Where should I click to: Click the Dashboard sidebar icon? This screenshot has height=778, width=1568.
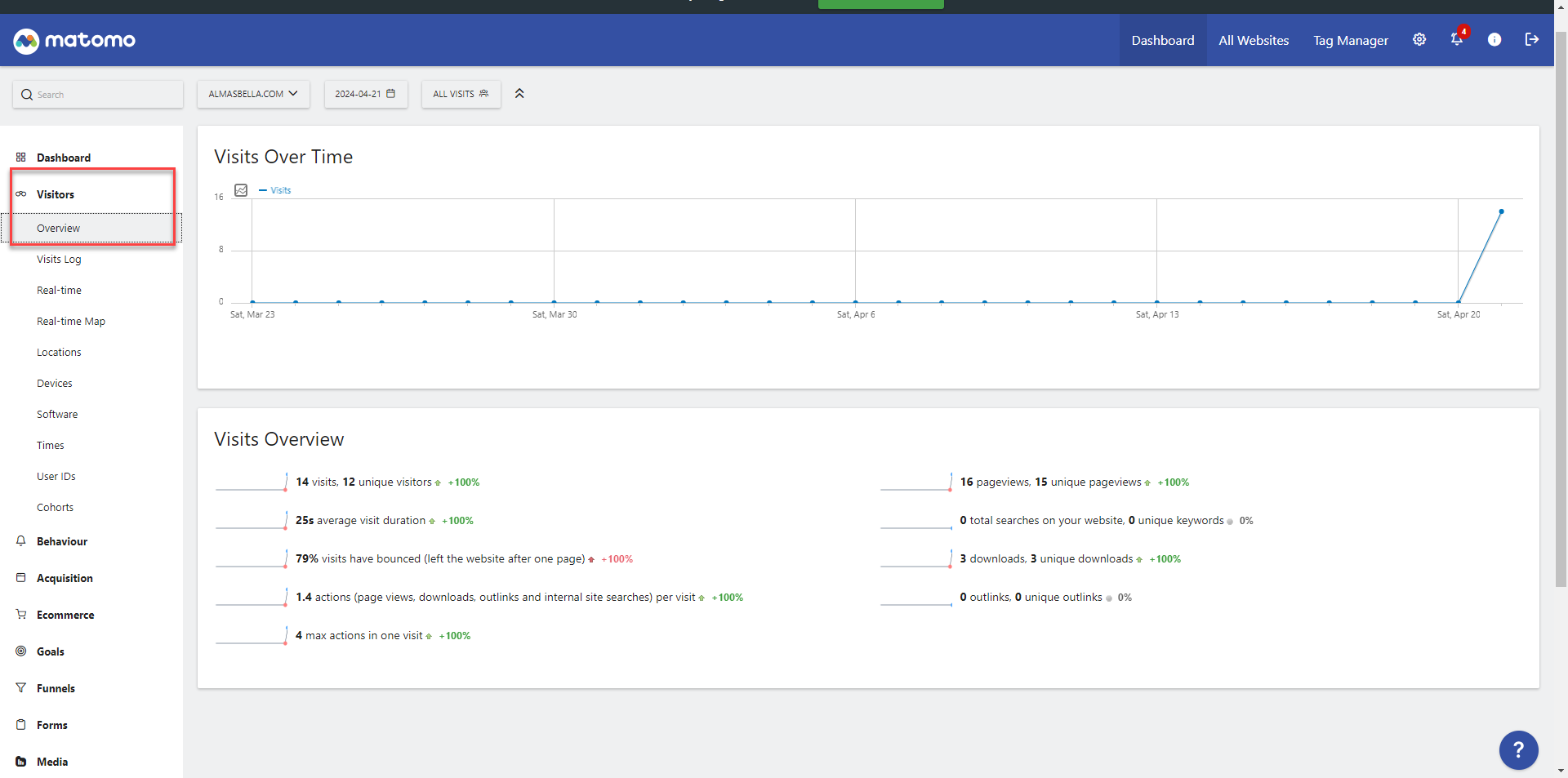tap(21, 157)
